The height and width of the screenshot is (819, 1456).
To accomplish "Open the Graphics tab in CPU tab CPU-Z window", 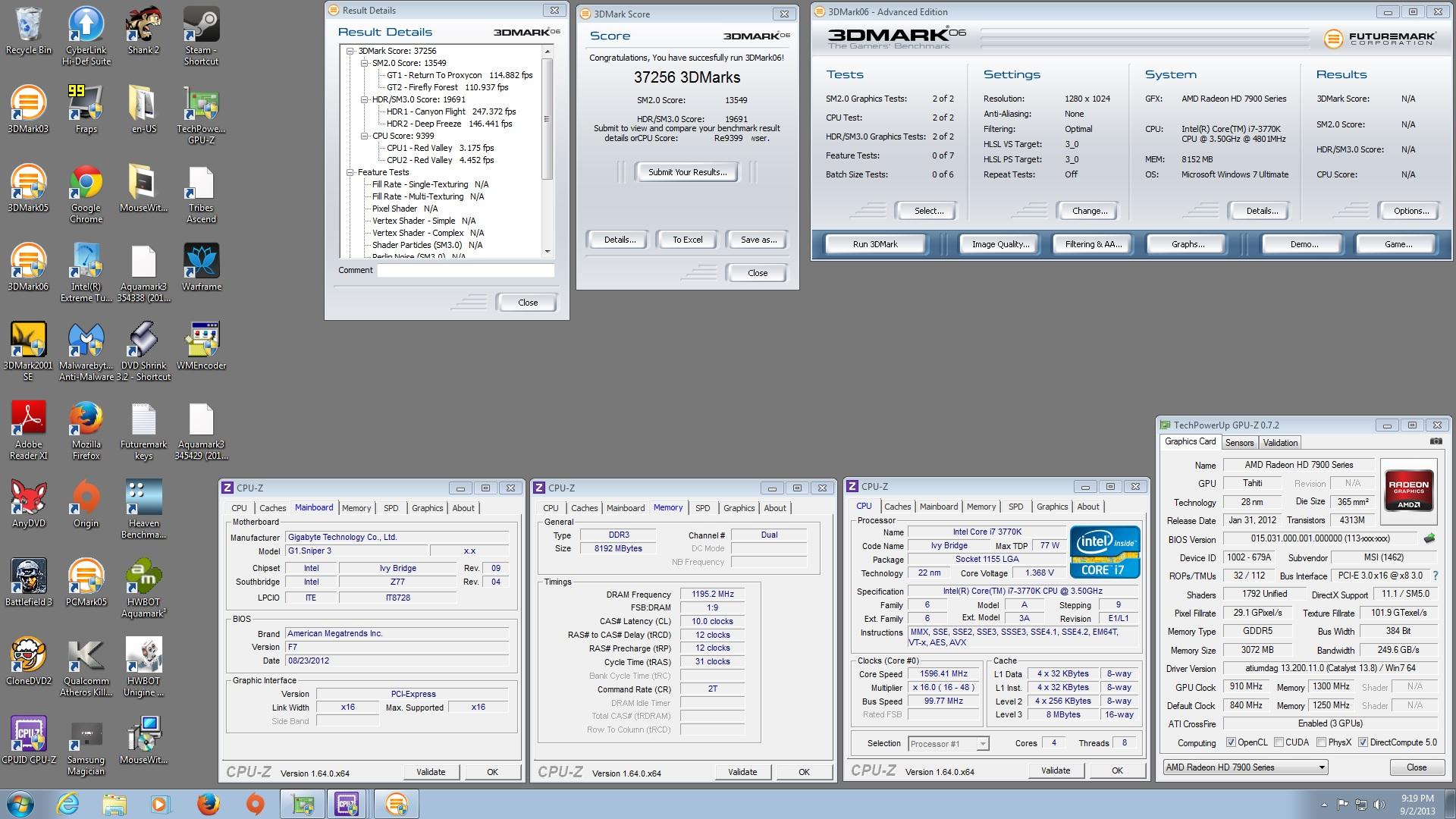I will (1052, 507).
